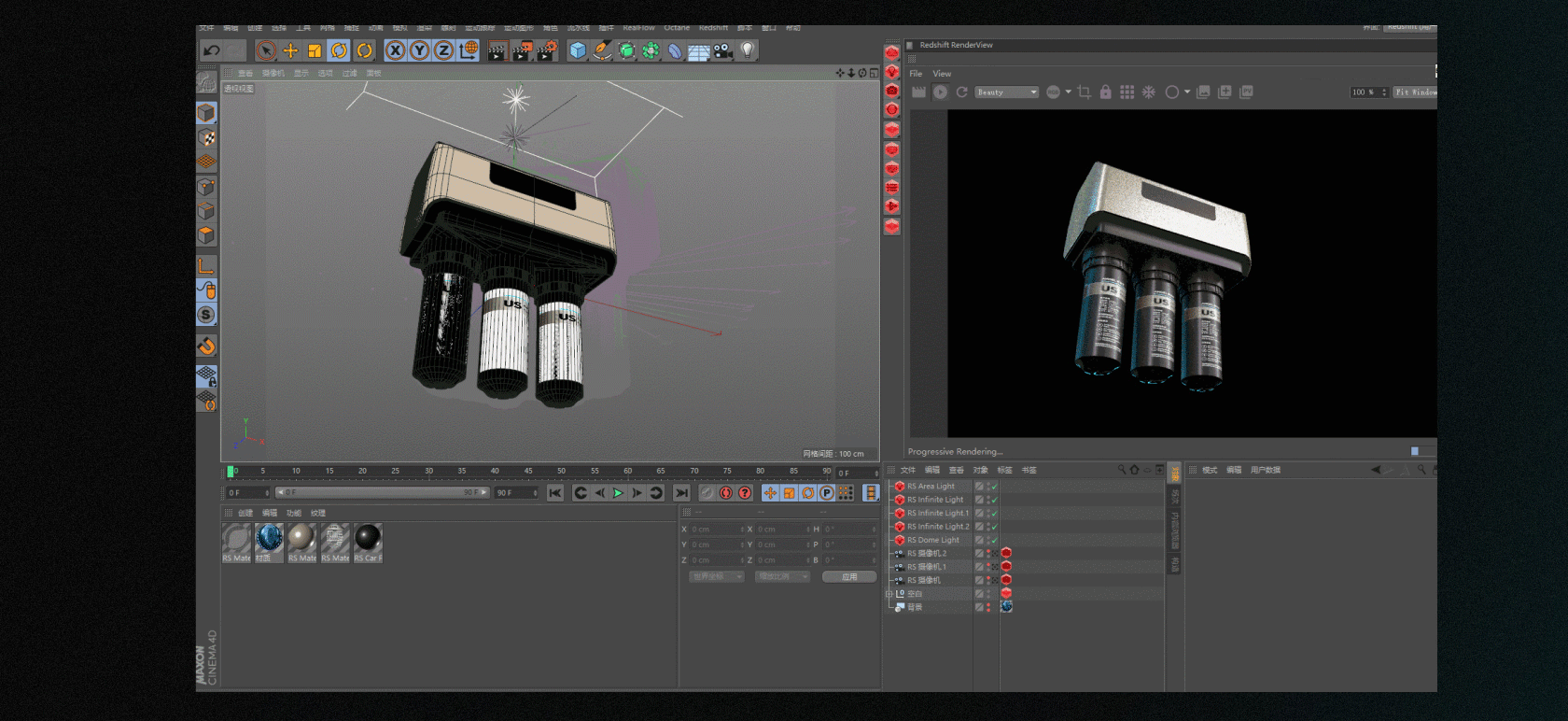1568x721 pixels.
Task: Open RealFlow menu in menu bar
Action: click(638, 28)
